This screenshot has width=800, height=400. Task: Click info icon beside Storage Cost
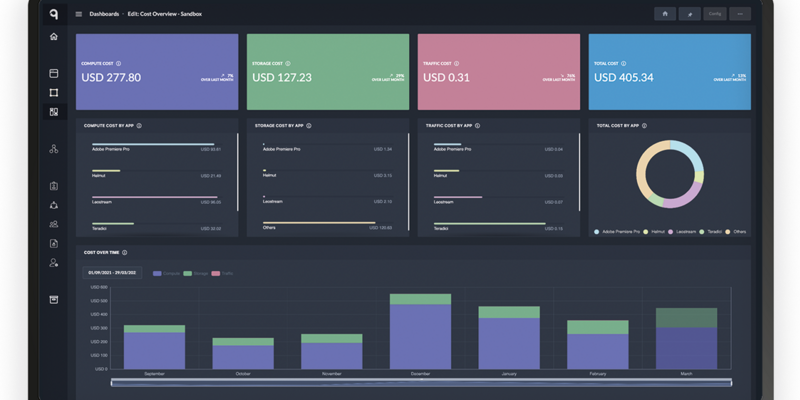coord(288,64)
